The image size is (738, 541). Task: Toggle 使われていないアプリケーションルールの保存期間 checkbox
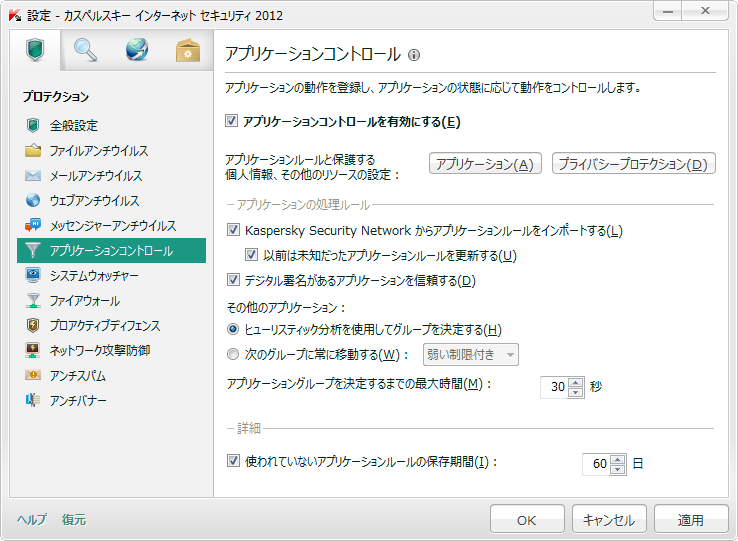click(233, 460)
